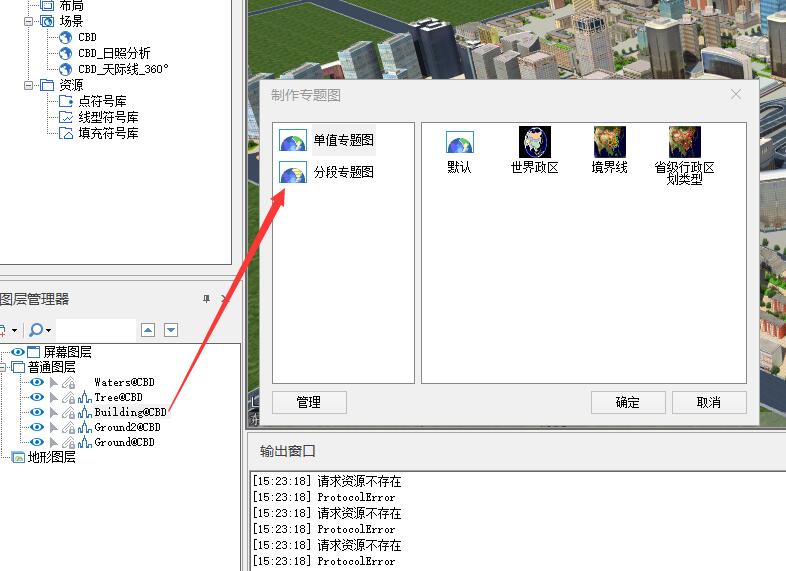Select the Building@CBD layer name

click(x=130, y=412)
